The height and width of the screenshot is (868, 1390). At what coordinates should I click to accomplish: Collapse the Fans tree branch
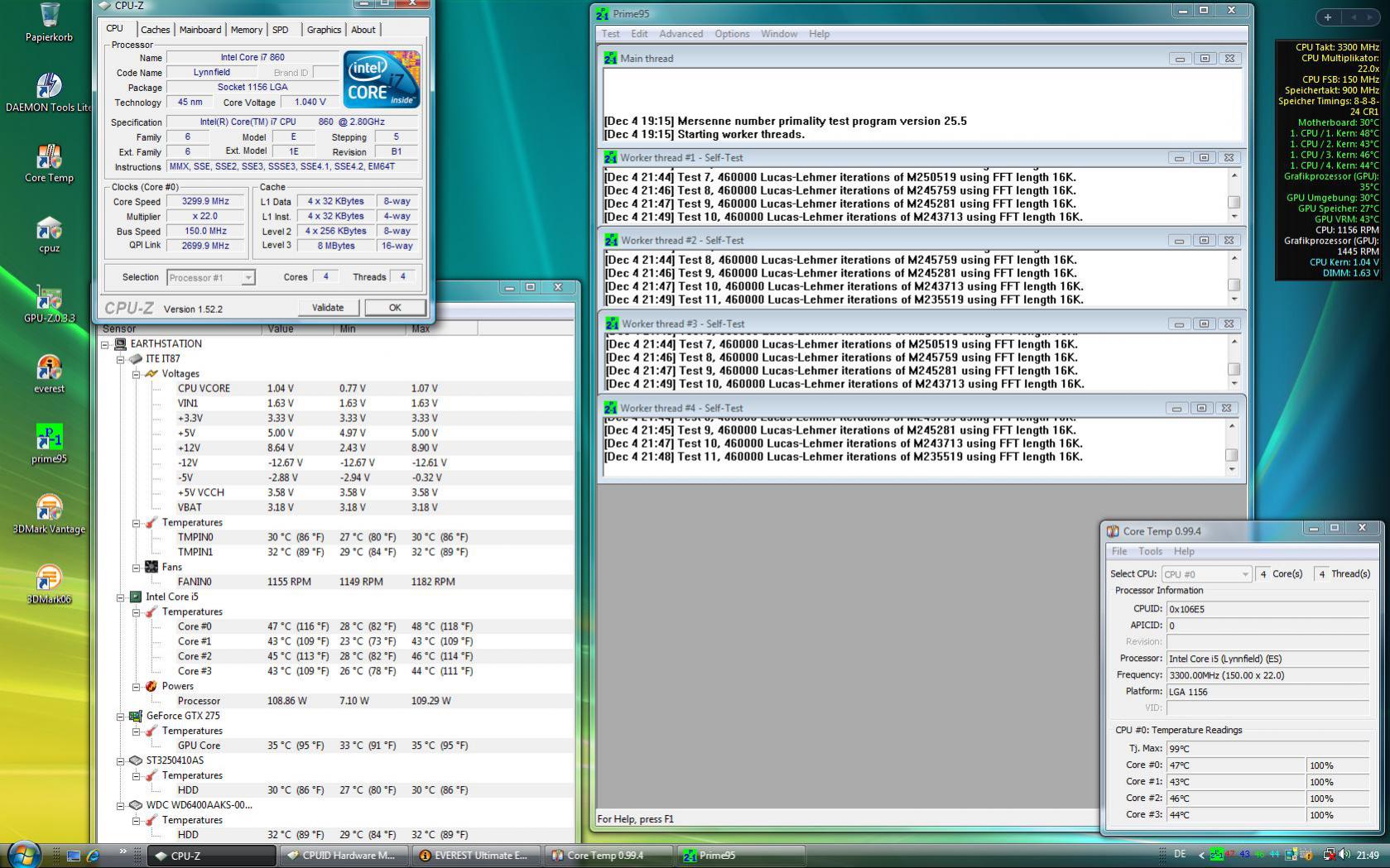[137, 568]
